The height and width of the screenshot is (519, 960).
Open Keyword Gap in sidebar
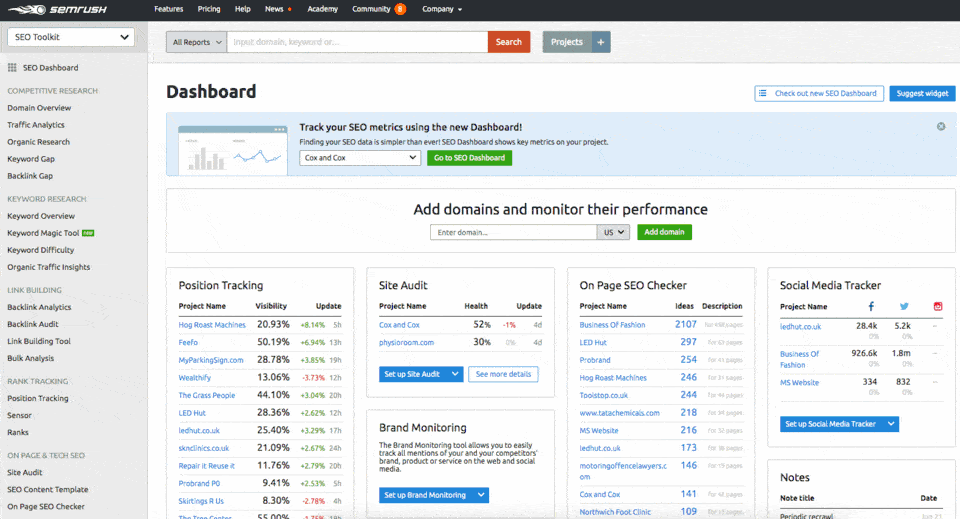(31, 159)
